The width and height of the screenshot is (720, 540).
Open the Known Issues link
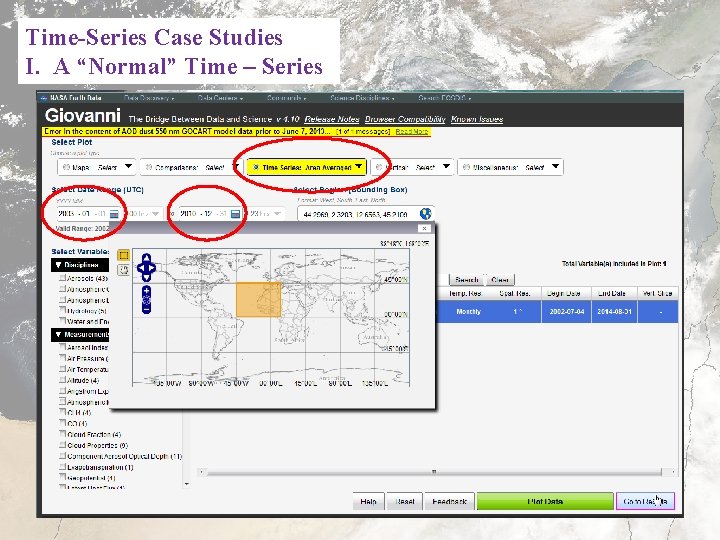pyautogui.click(x=477, y=119)
